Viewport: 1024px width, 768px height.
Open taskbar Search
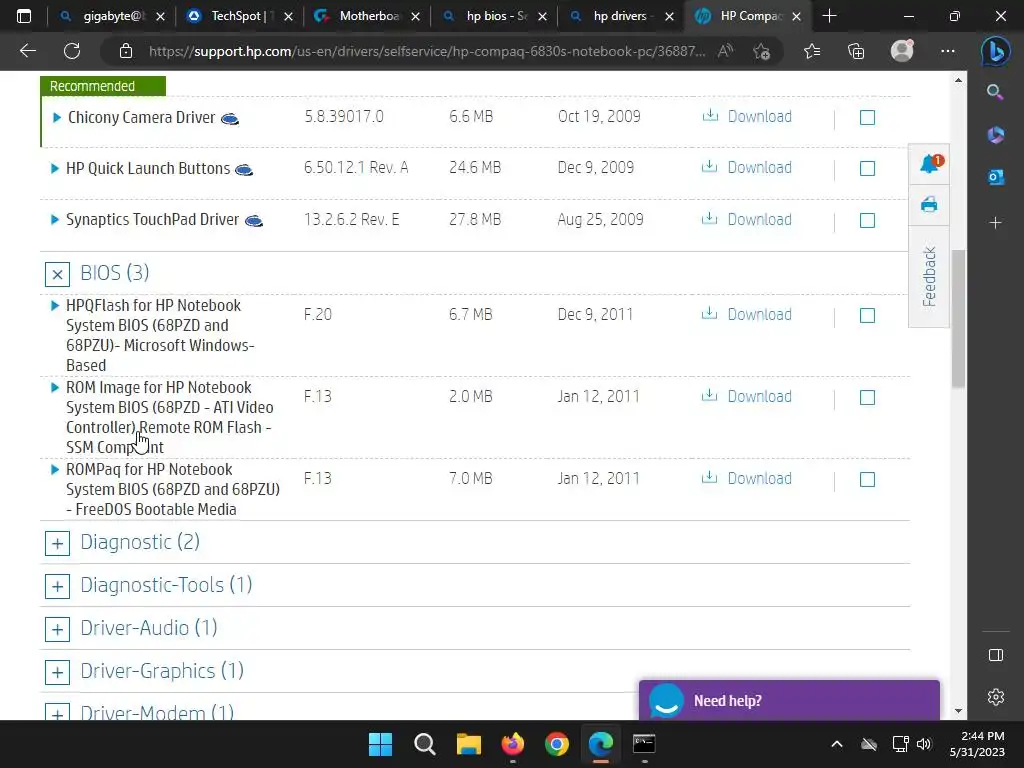coord(424,744)
